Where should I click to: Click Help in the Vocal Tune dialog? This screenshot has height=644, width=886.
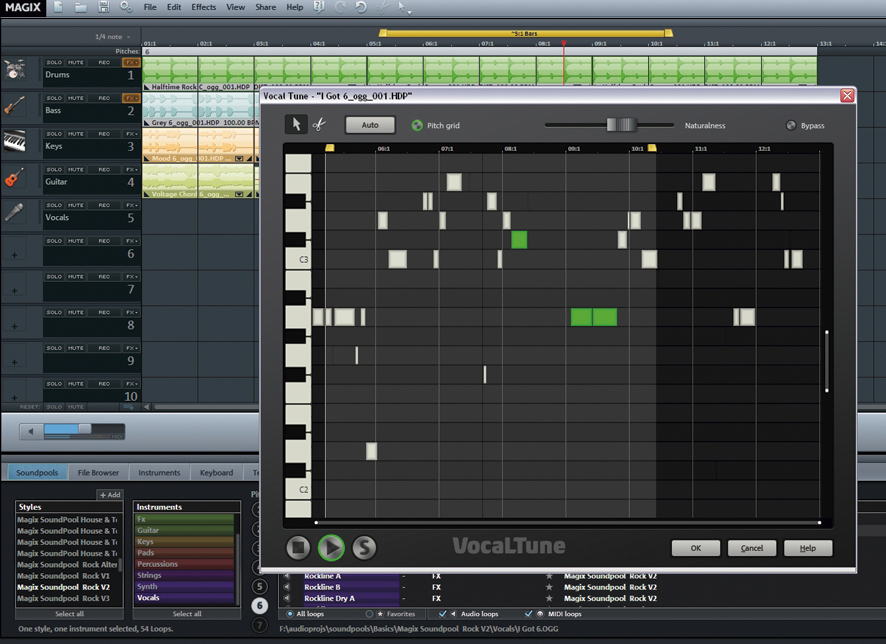click(808, 548)
